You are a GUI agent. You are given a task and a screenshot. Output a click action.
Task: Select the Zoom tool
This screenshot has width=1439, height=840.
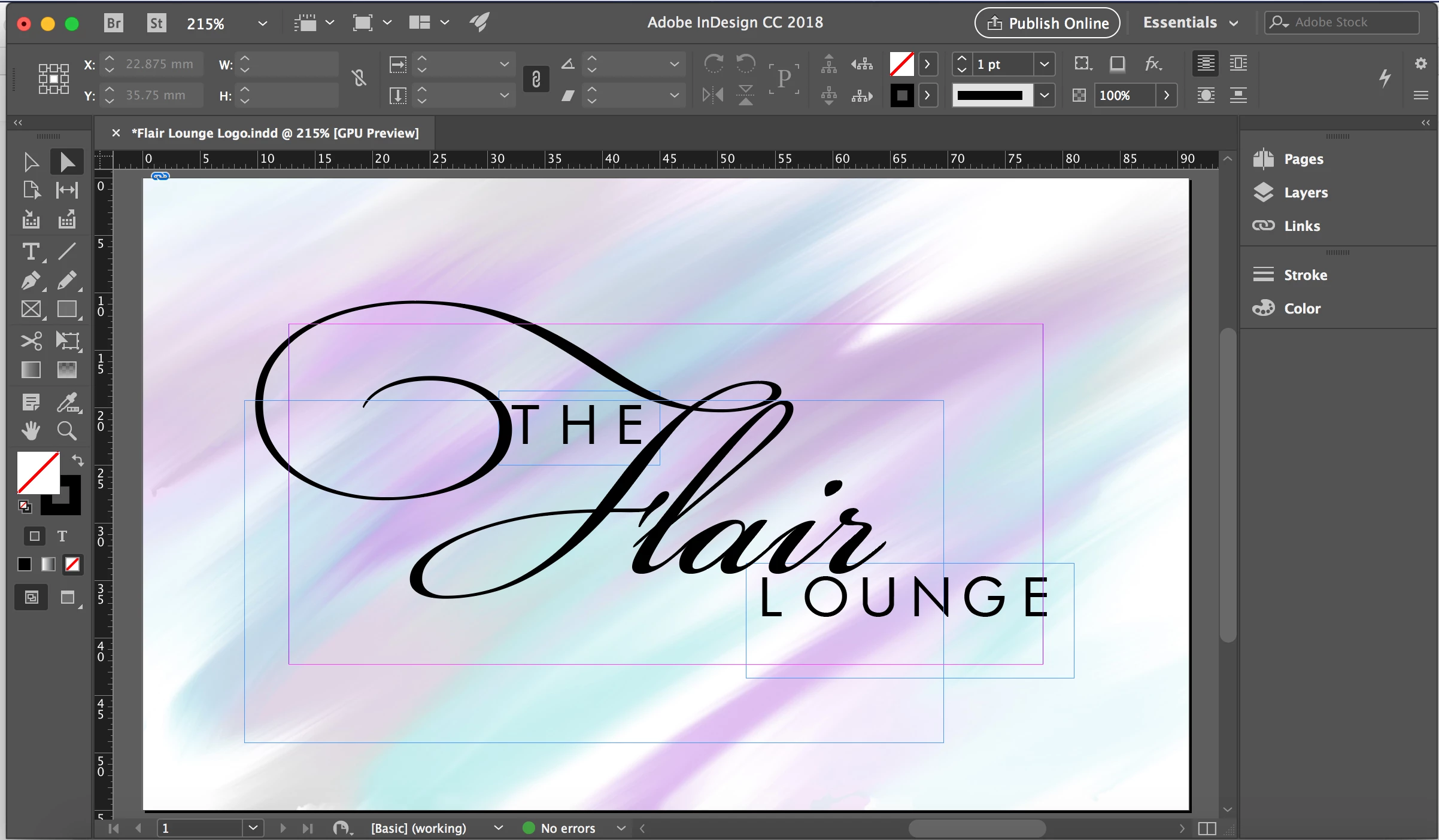pos(66,430)
